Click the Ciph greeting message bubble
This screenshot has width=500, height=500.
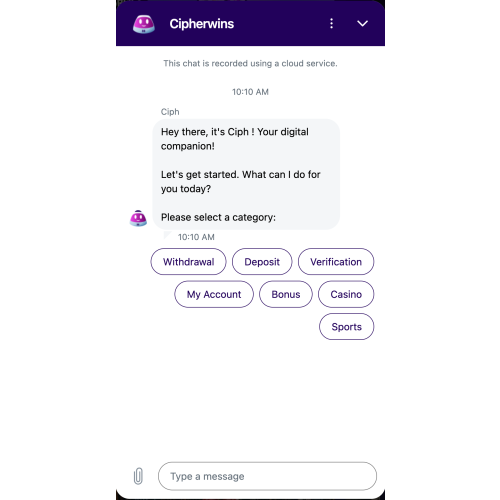(246, 174)
